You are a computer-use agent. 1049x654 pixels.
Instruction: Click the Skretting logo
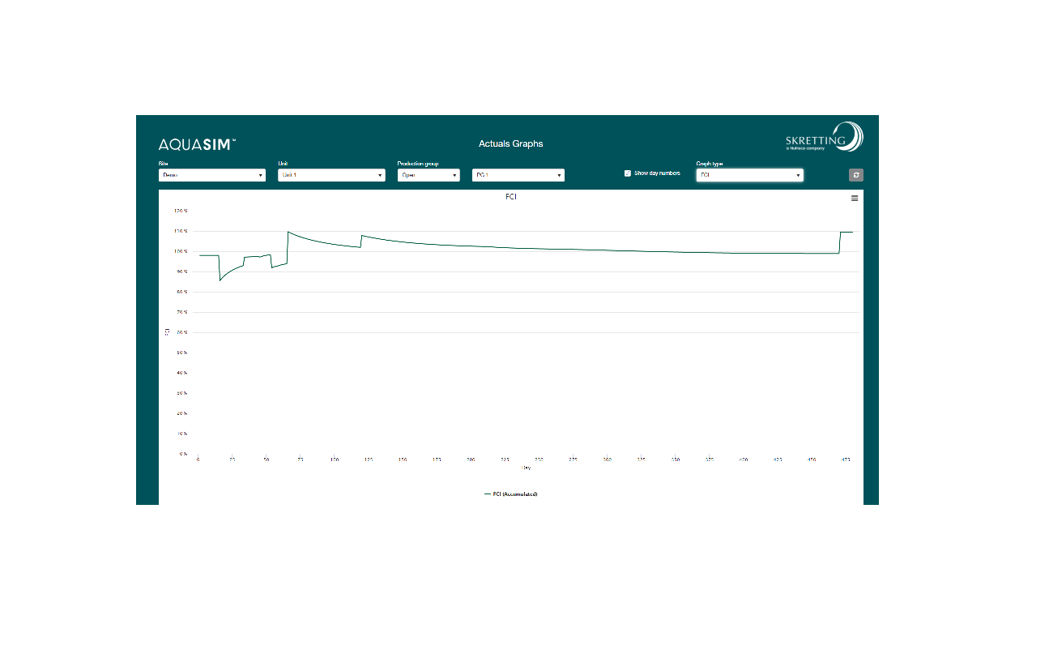(823, 139)
